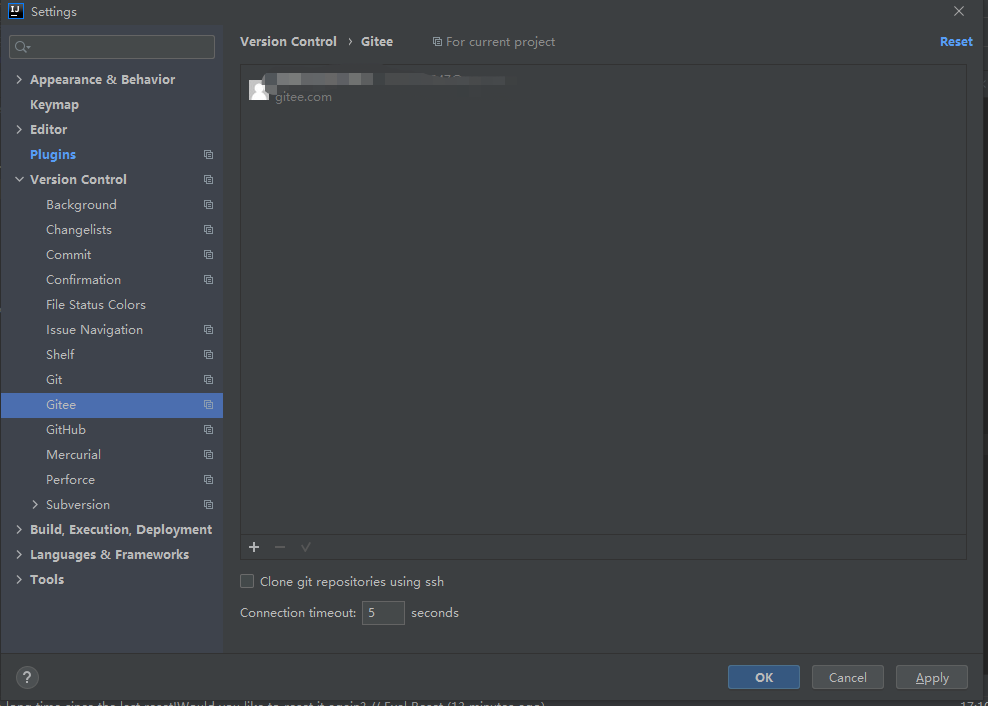Click the Gitee account avatar icon
The image size is (988, 706).
[259, 90]
